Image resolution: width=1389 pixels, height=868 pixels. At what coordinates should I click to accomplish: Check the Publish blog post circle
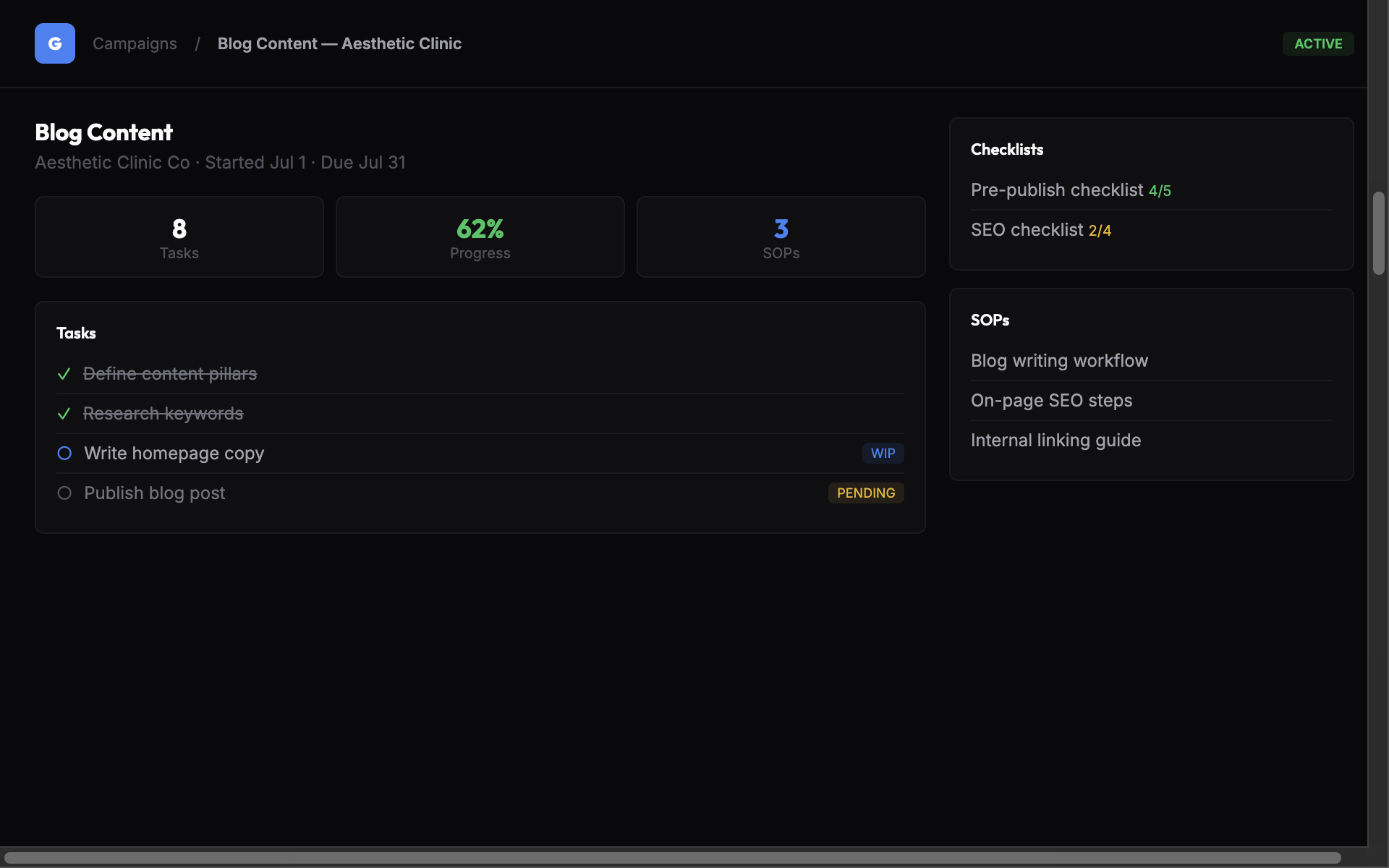coord(64,493)
